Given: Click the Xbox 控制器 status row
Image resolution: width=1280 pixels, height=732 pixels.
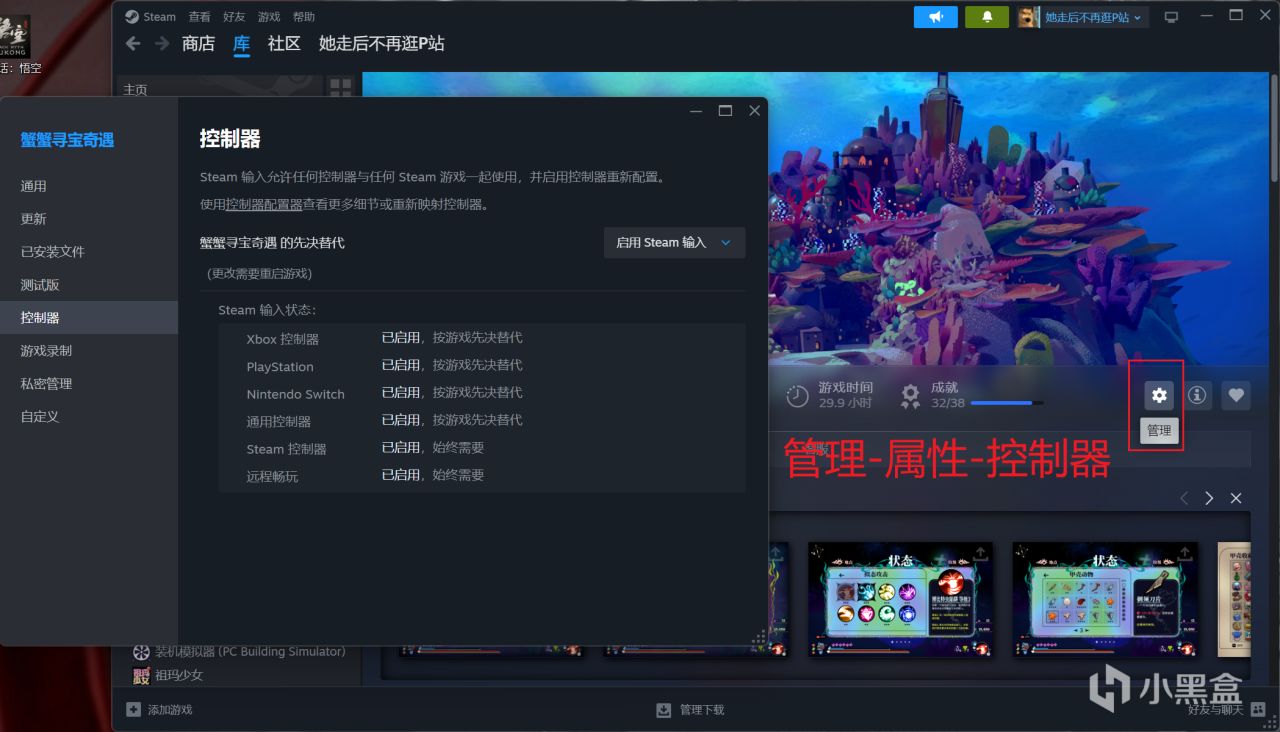Looking at the screenshot, I should click(x=482, y=338).
